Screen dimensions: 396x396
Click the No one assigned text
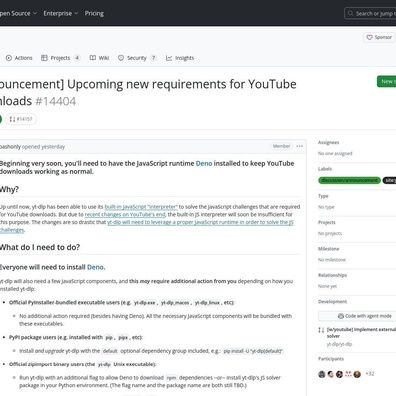[335, 153]
